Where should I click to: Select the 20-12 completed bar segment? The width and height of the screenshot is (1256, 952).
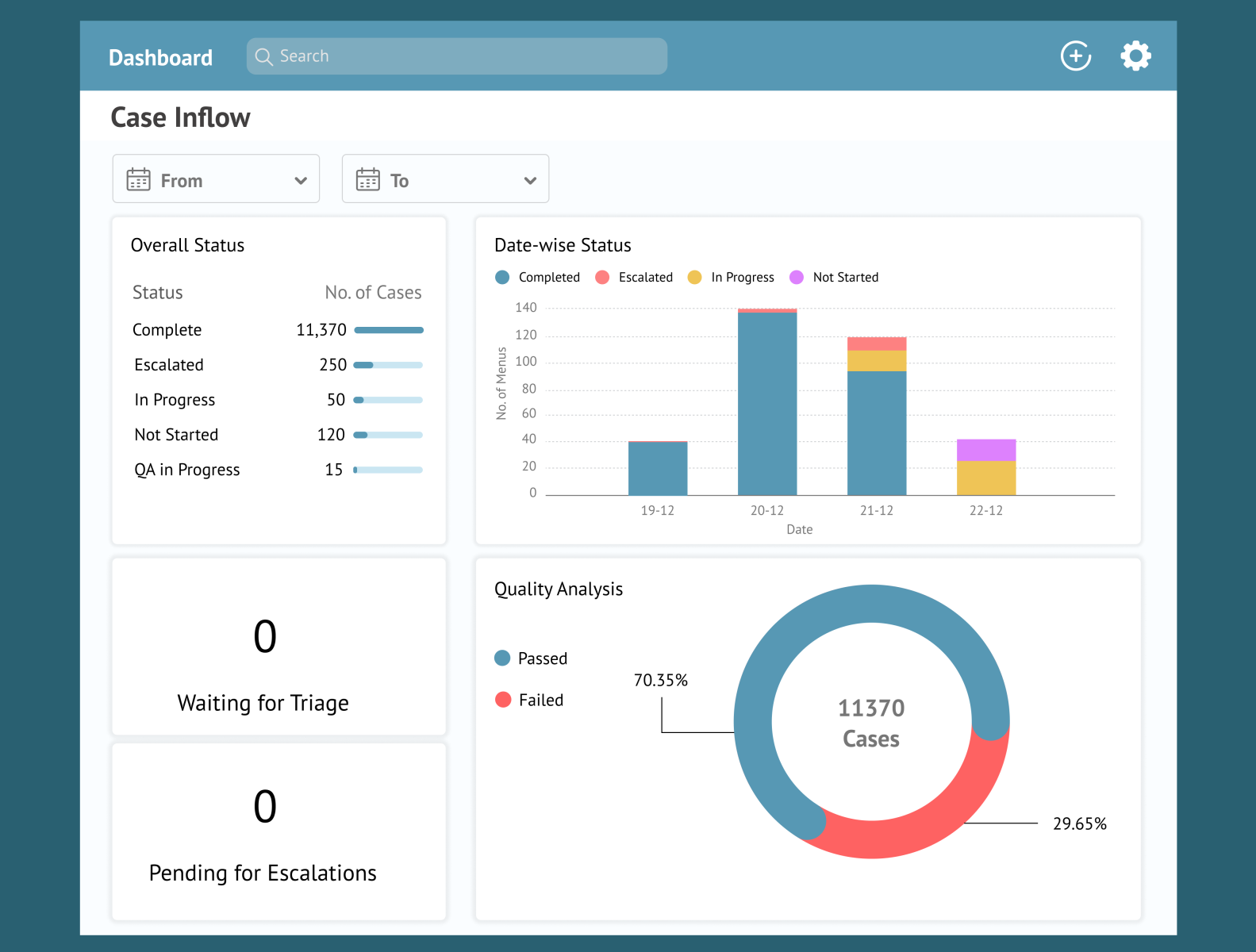click(767, 404)
